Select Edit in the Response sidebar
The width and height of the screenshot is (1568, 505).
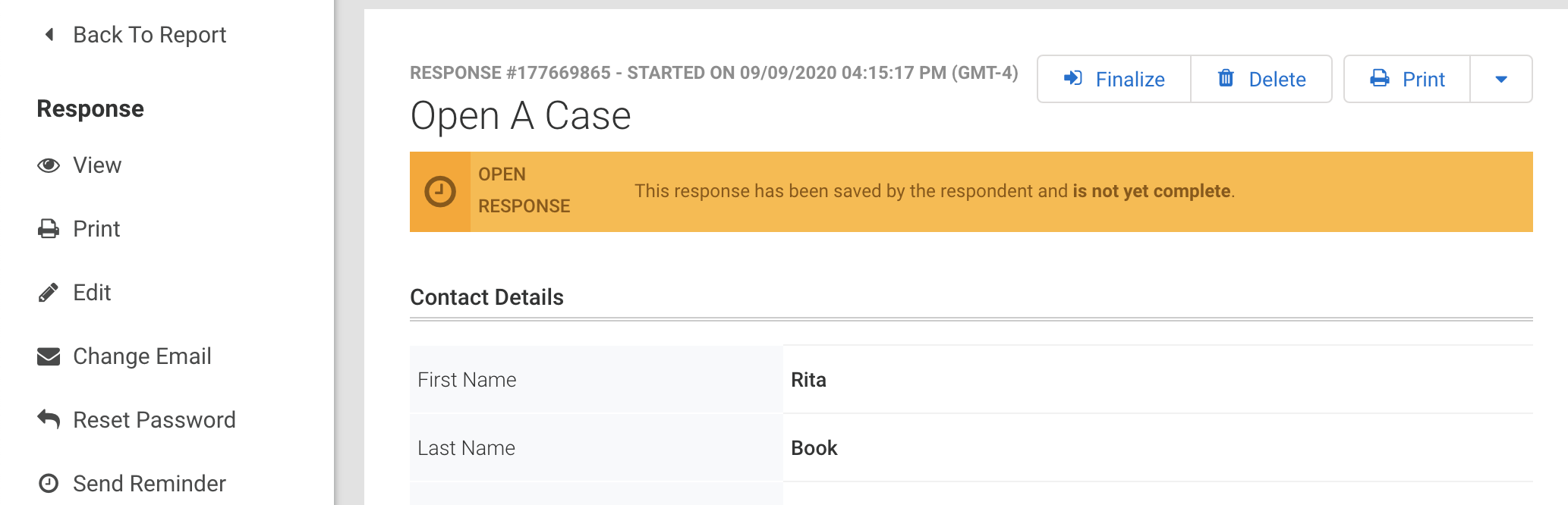(x=92, y=293)
